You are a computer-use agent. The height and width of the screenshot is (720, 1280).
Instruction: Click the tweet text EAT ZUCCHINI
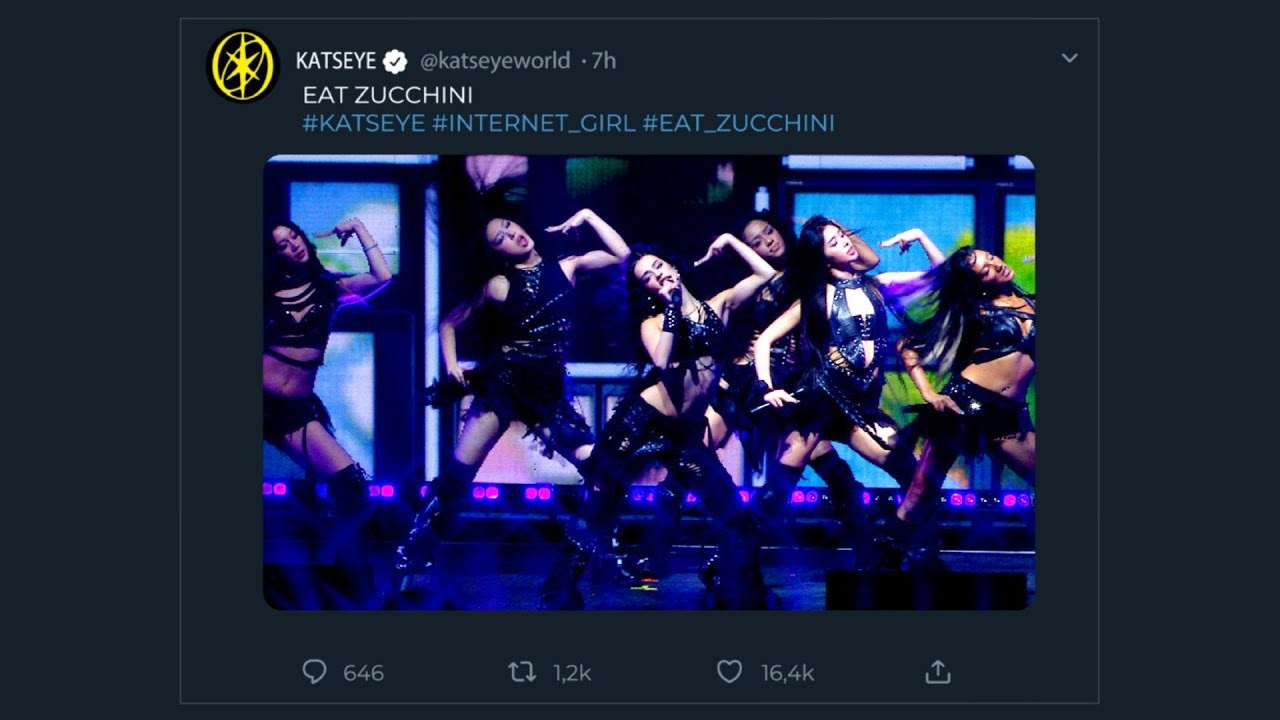click(x=388, y=95)
